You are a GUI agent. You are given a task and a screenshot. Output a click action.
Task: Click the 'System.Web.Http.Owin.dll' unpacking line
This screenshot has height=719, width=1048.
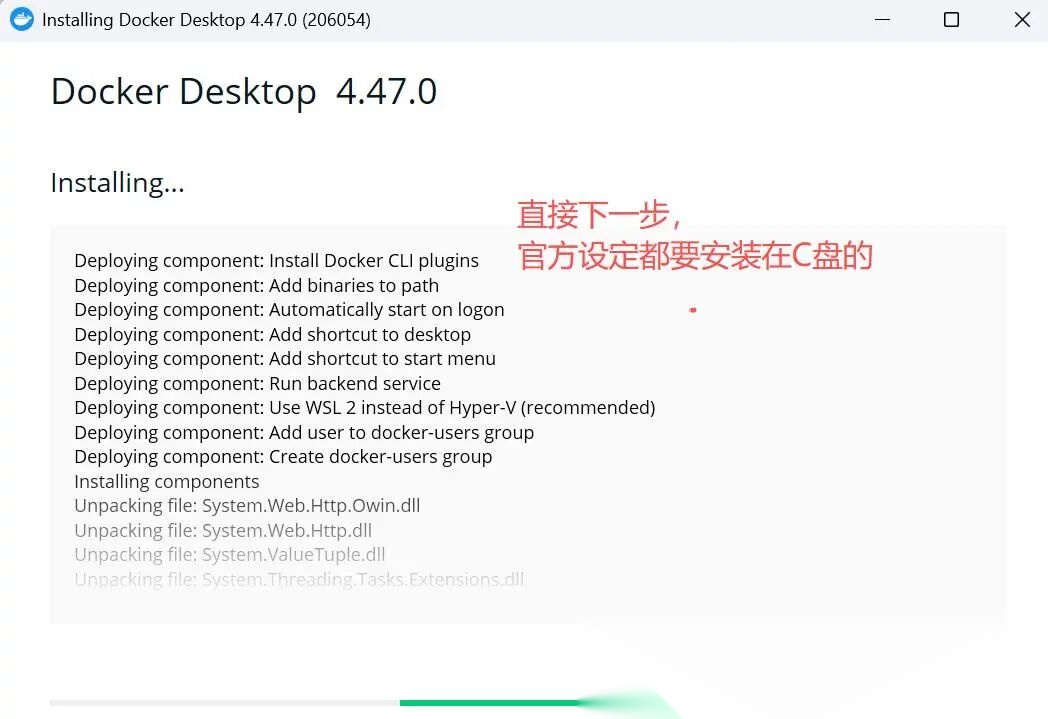point(247,506)
